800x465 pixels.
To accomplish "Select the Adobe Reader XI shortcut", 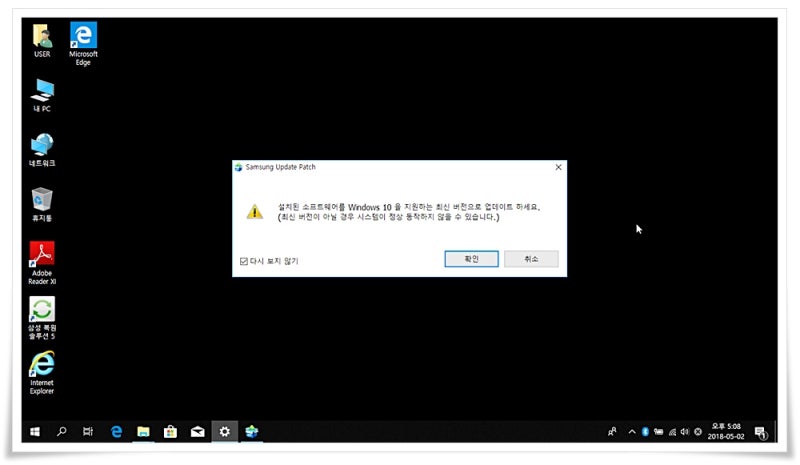I will click(42, 263).
